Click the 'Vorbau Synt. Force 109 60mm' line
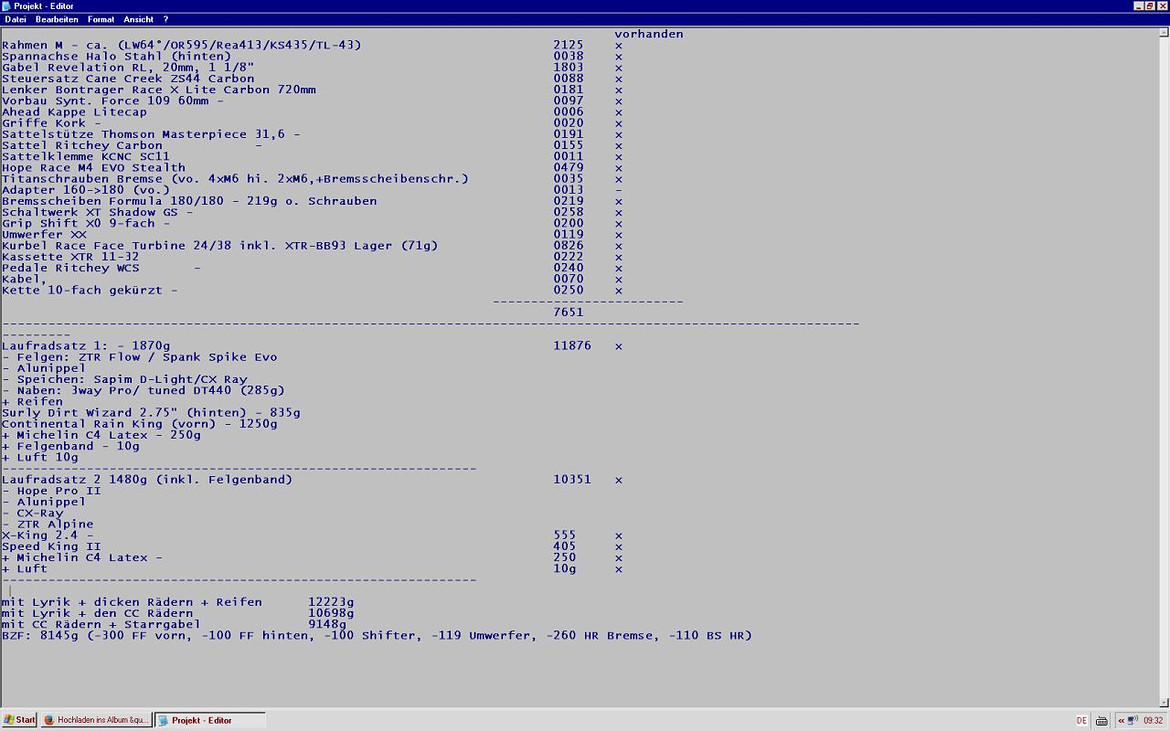Image resolution: width=1170 pixels, height=731 pixels. 113,101
